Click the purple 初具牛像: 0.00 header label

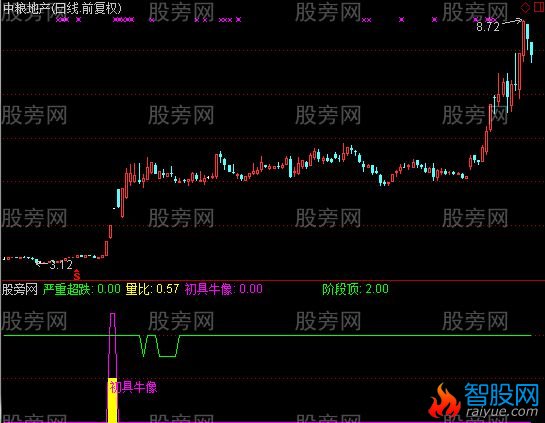(223, 289)
